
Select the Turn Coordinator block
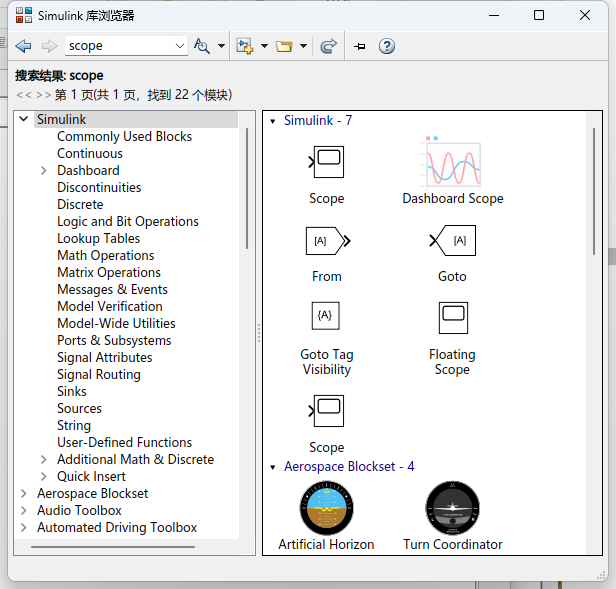[453, 508]
